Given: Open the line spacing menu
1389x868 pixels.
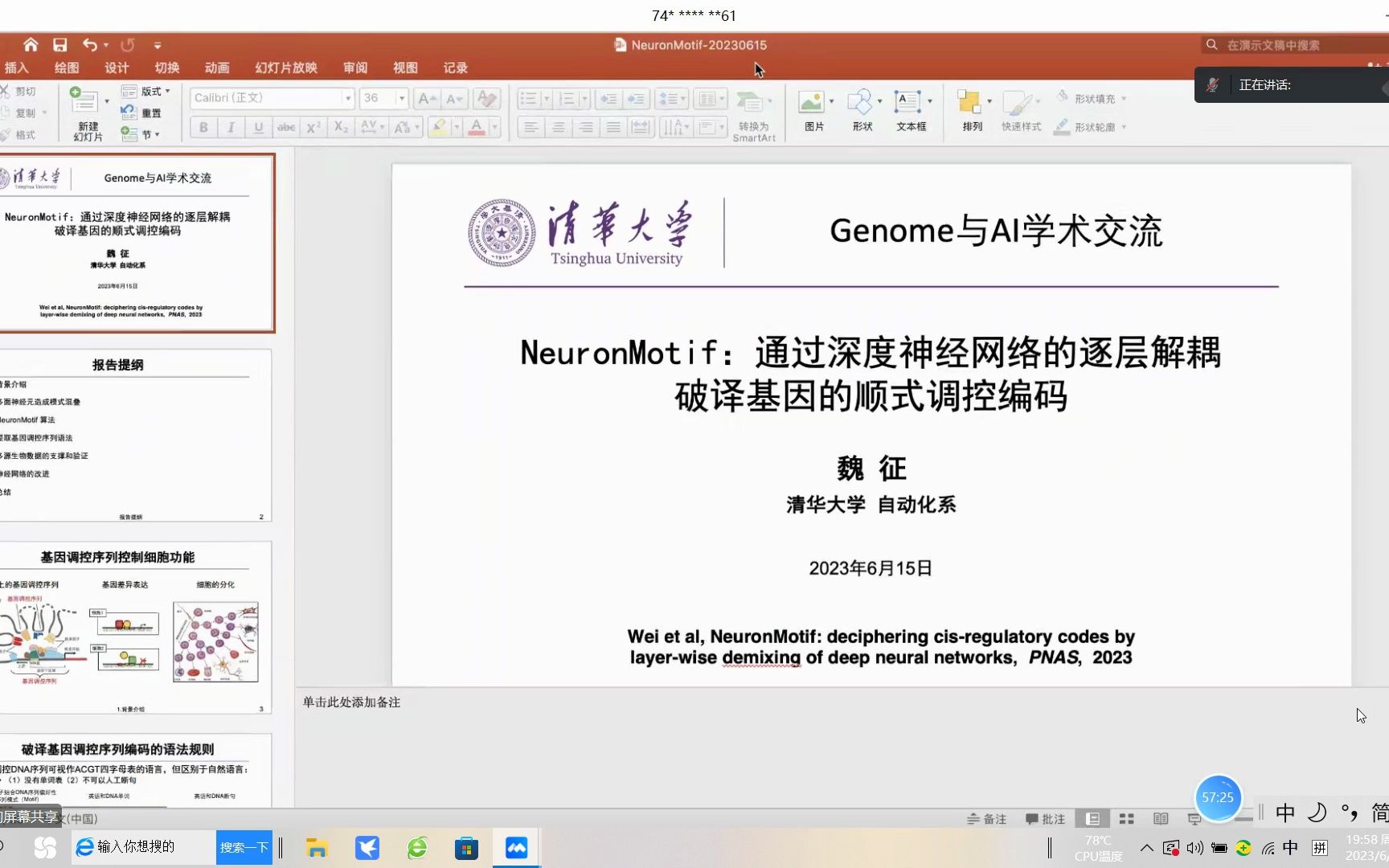Looking at the screenshot, I should [x=672, y=99].
